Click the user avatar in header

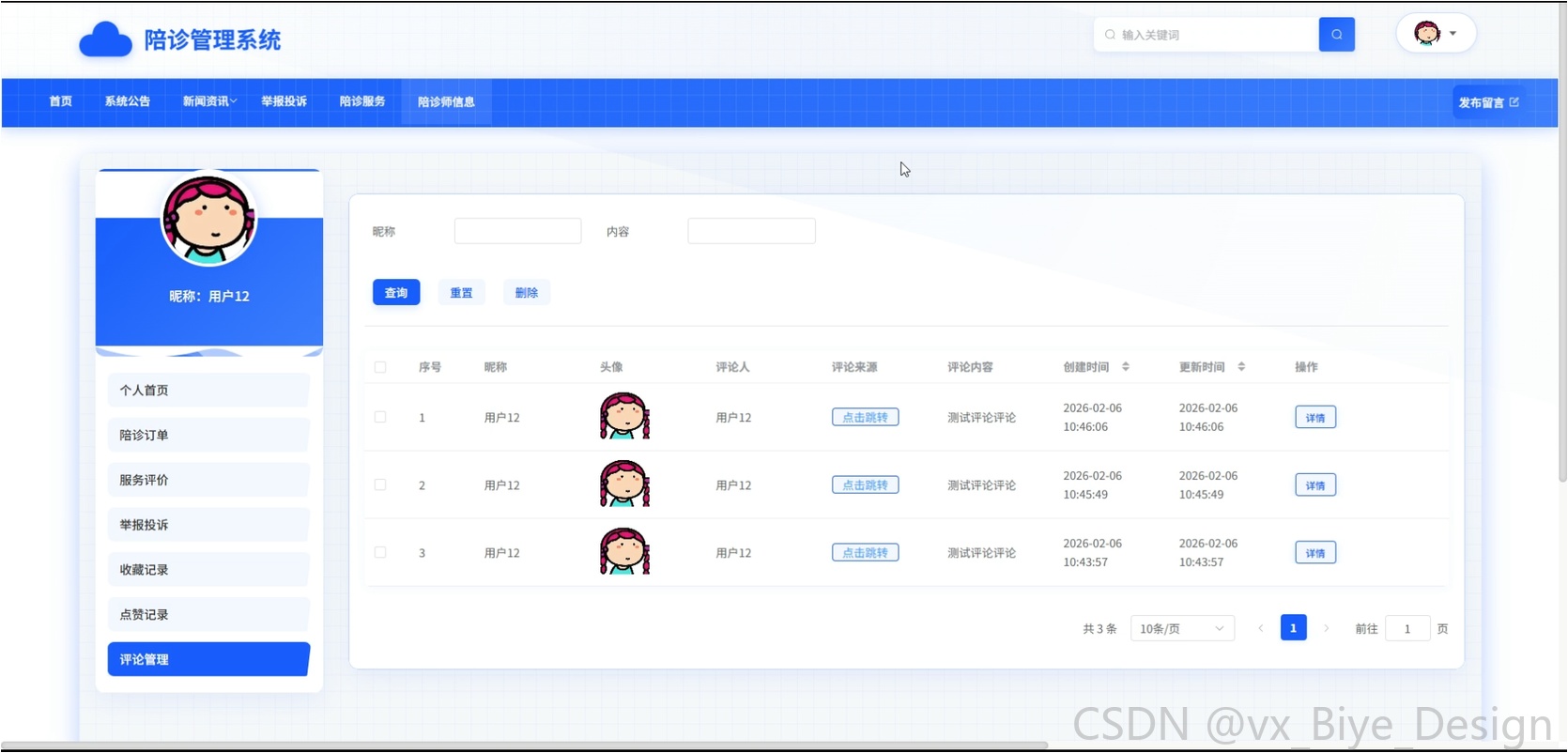(x=1427, y=33)
